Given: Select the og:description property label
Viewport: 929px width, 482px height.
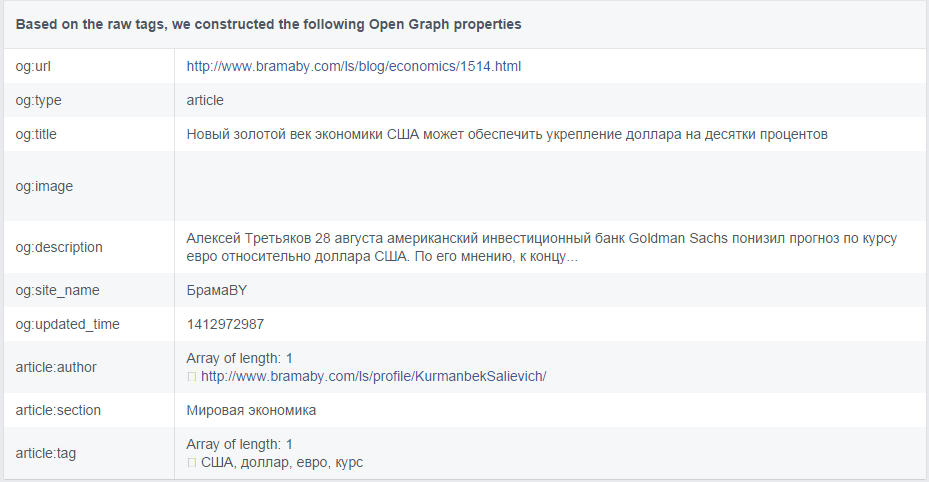Looking at the screenshot, I should [x=59, y=247].
